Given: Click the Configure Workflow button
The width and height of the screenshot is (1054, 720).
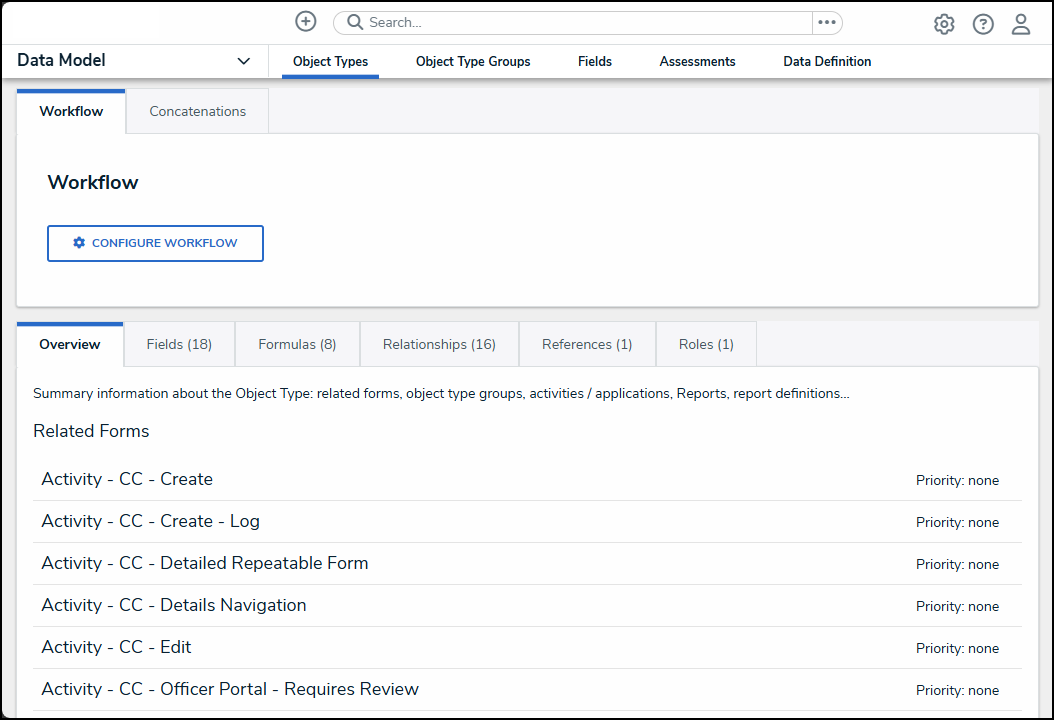Looking at the screenshot, I should coord(155,243).
